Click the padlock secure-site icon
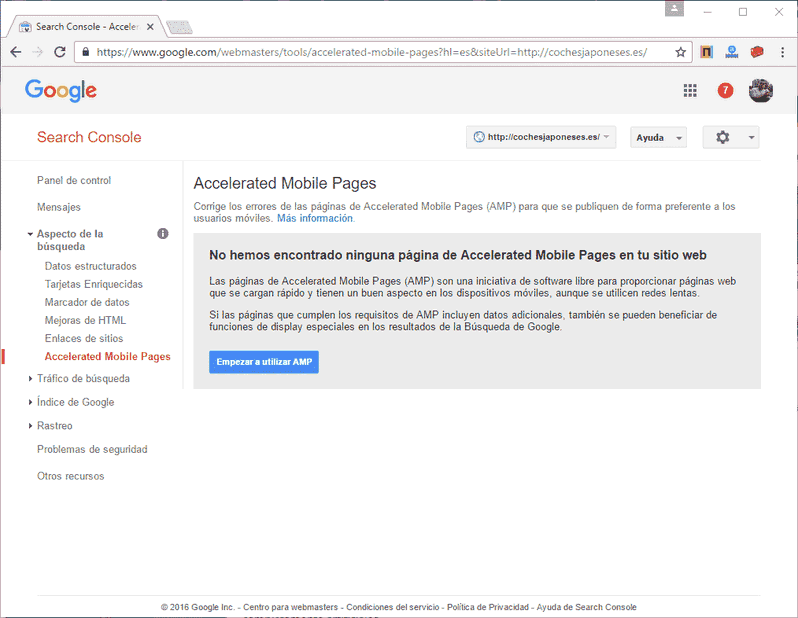 [86, 52]
